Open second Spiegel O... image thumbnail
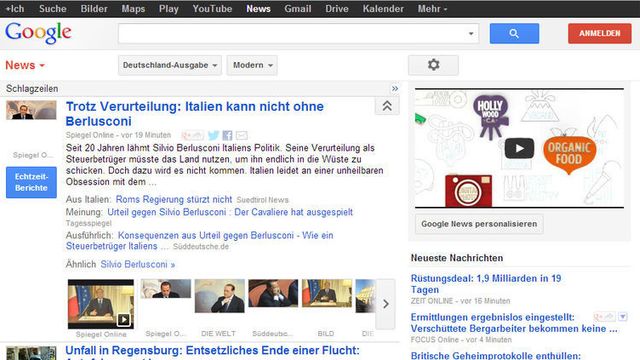 166,289
